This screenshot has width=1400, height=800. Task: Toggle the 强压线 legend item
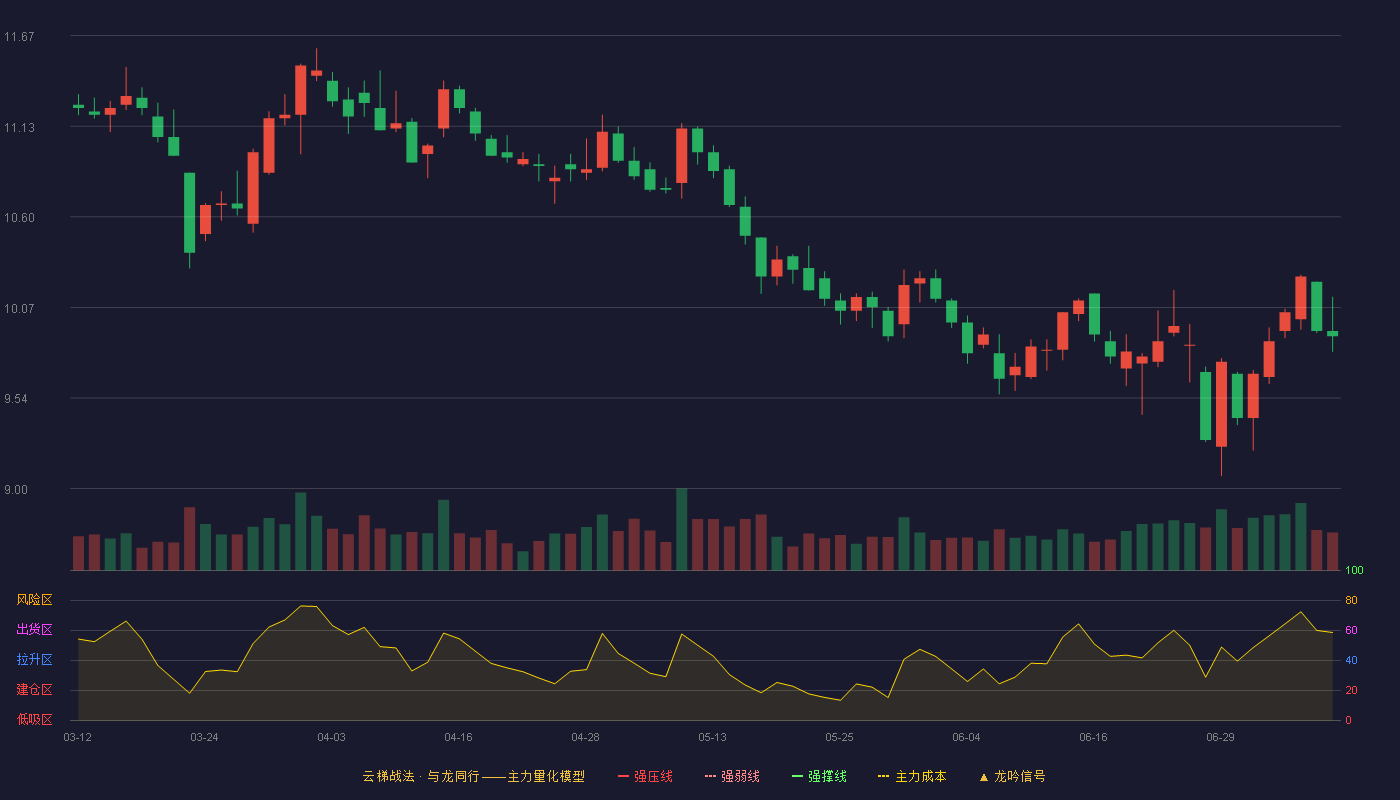646,776
